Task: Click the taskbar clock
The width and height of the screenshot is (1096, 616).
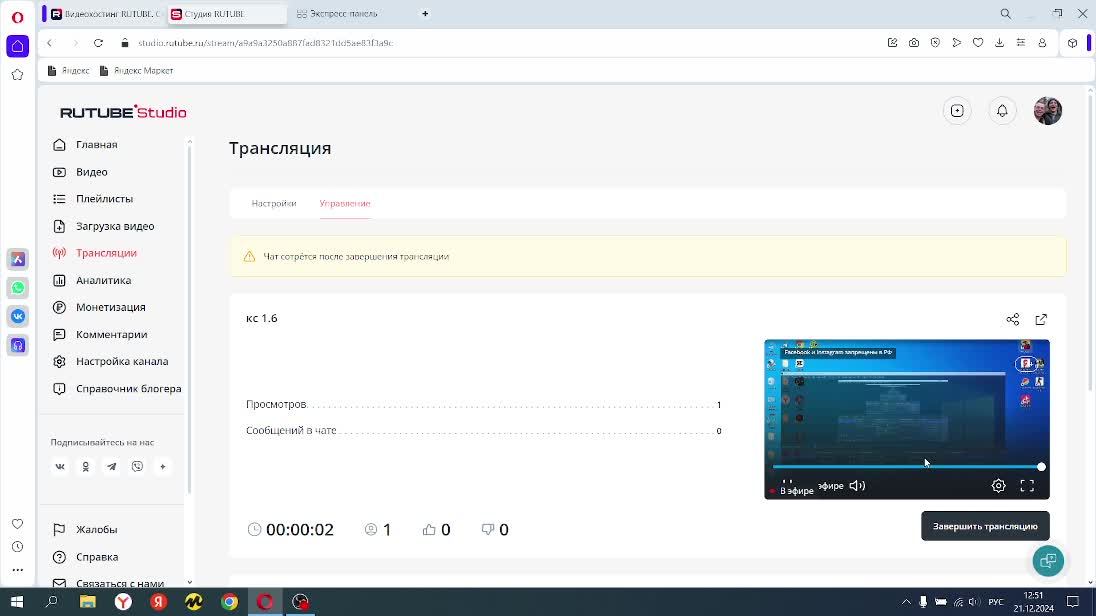Action: pyautogui.click(x=1033, y=602)
